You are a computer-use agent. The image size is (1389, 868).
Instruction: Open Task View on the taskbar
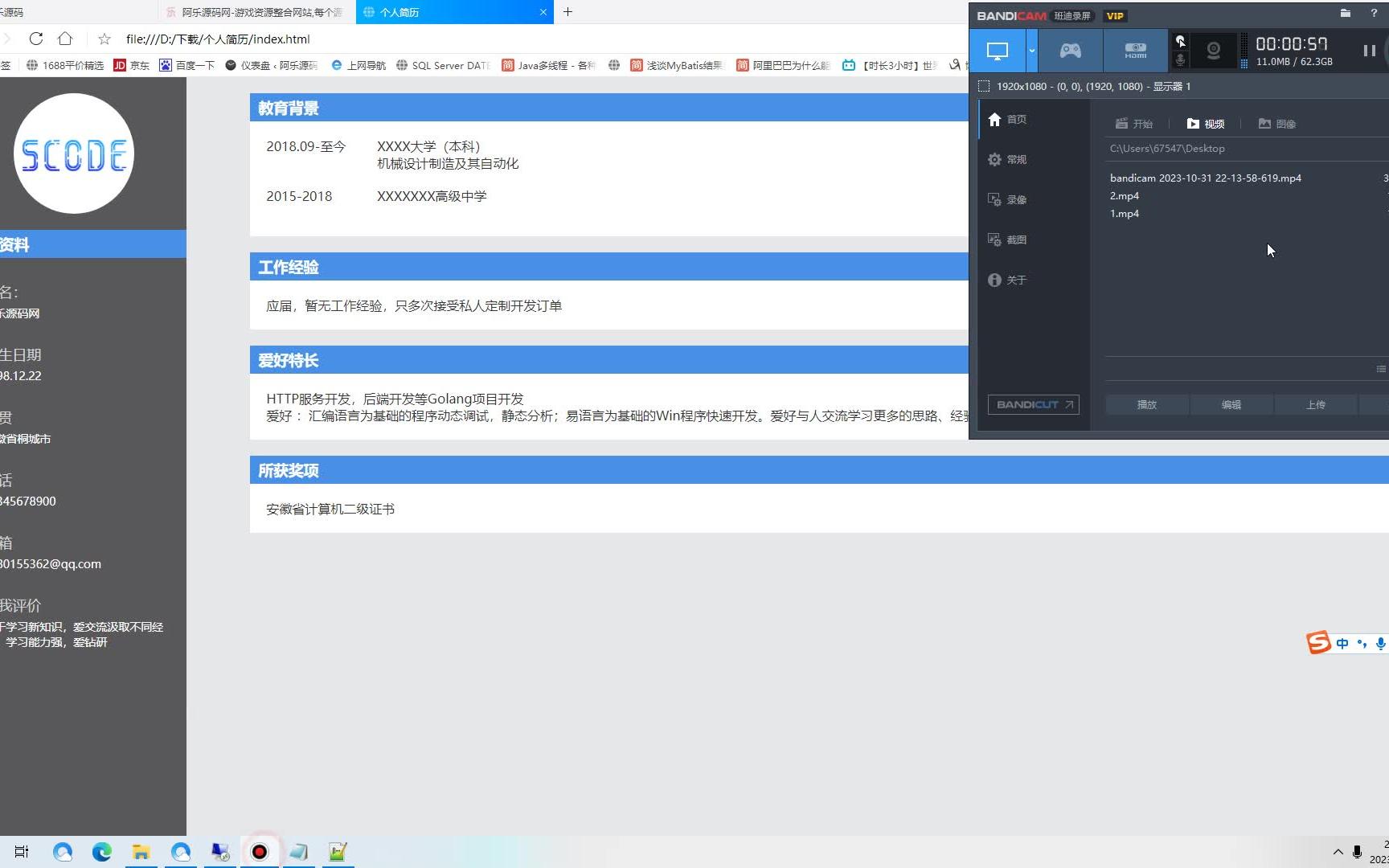click(x=22, y=852)
